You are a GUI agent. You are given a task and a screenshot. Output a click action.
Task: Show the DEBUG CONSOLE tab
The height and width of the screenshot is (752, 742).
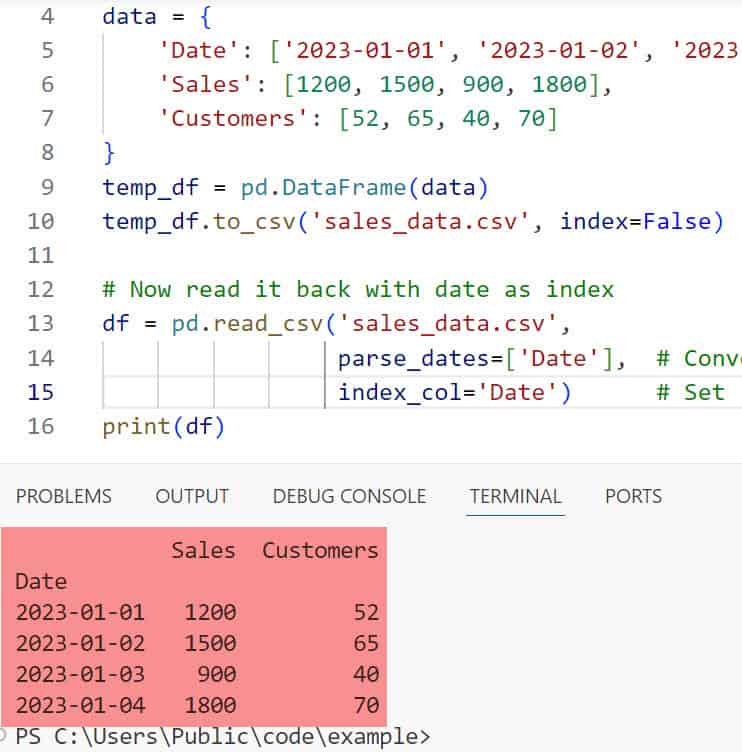pos(349,496)
